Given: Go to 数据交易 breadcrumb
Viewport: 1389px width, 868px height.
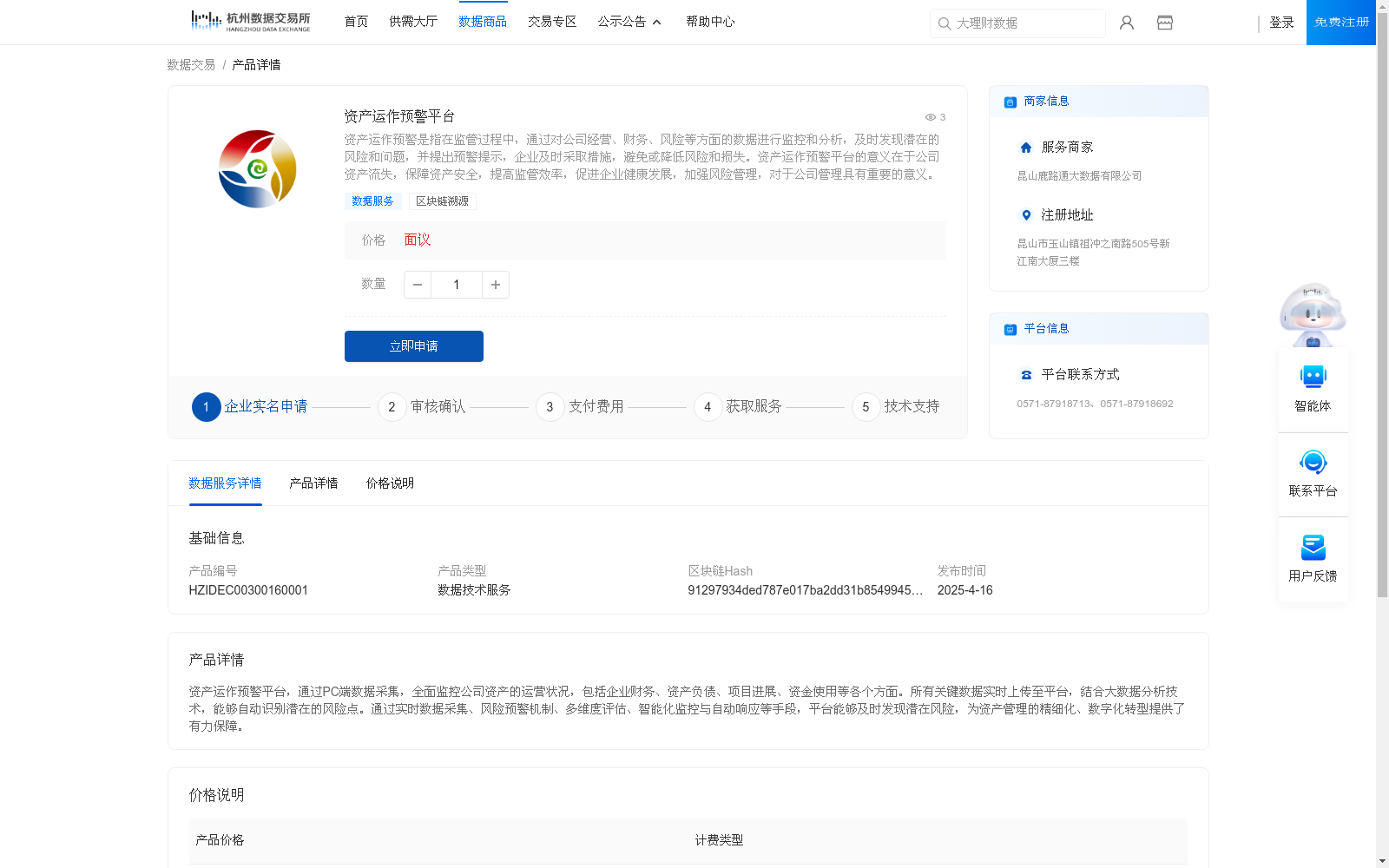Looking at the screenshot, I should coord(191,65).
